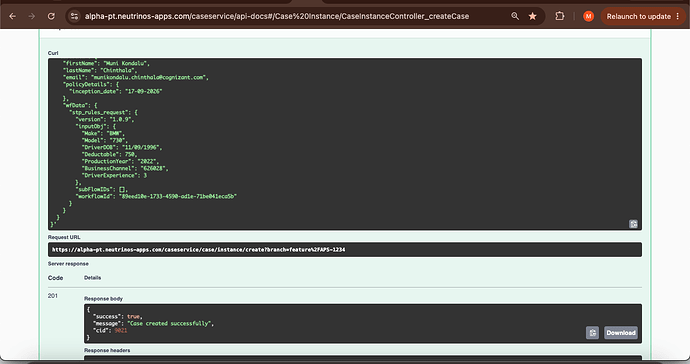The image size is (690, 364).
Task: Click the address bar URL
Action: pyautogui.click(x=277, y=16)
